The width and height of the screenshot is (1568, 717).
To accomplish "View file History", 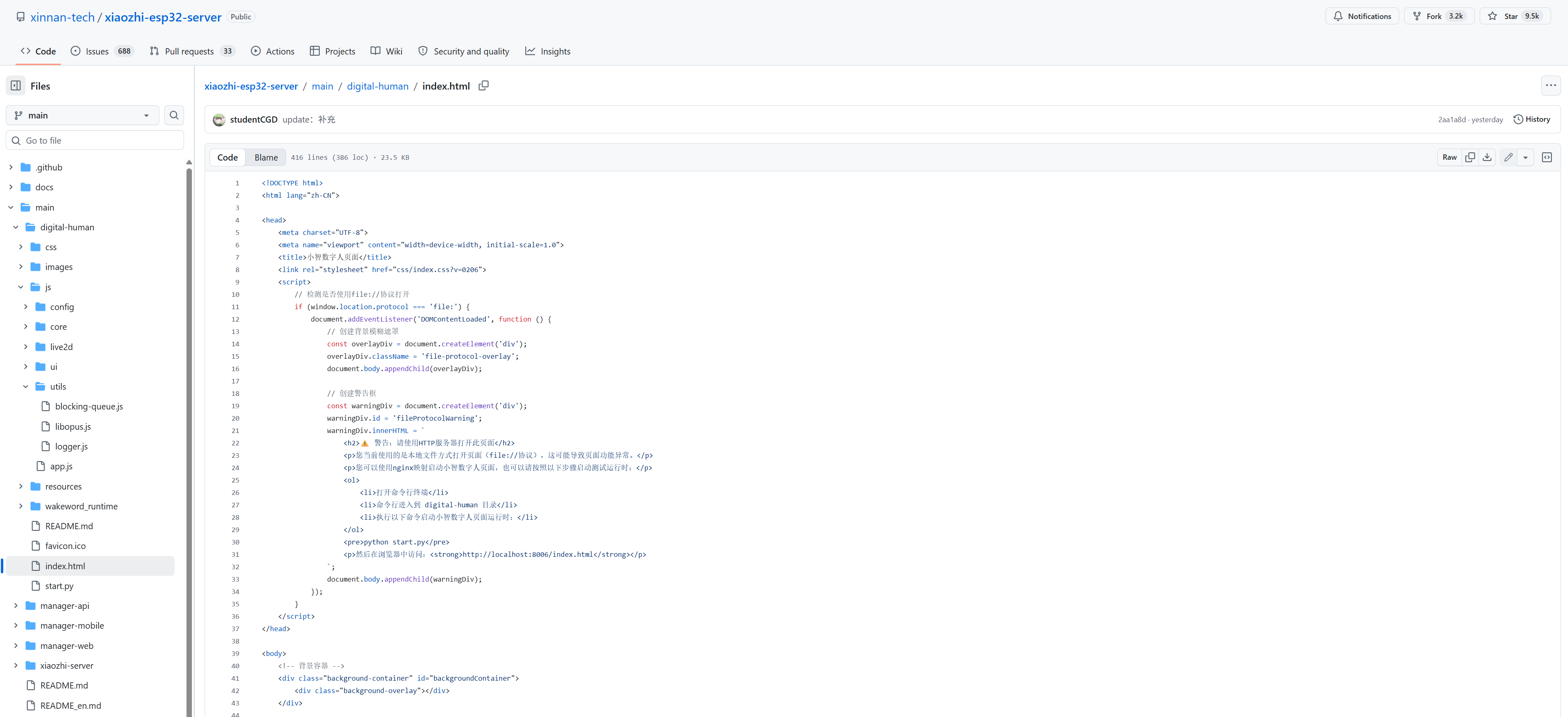I will 1531,119.
